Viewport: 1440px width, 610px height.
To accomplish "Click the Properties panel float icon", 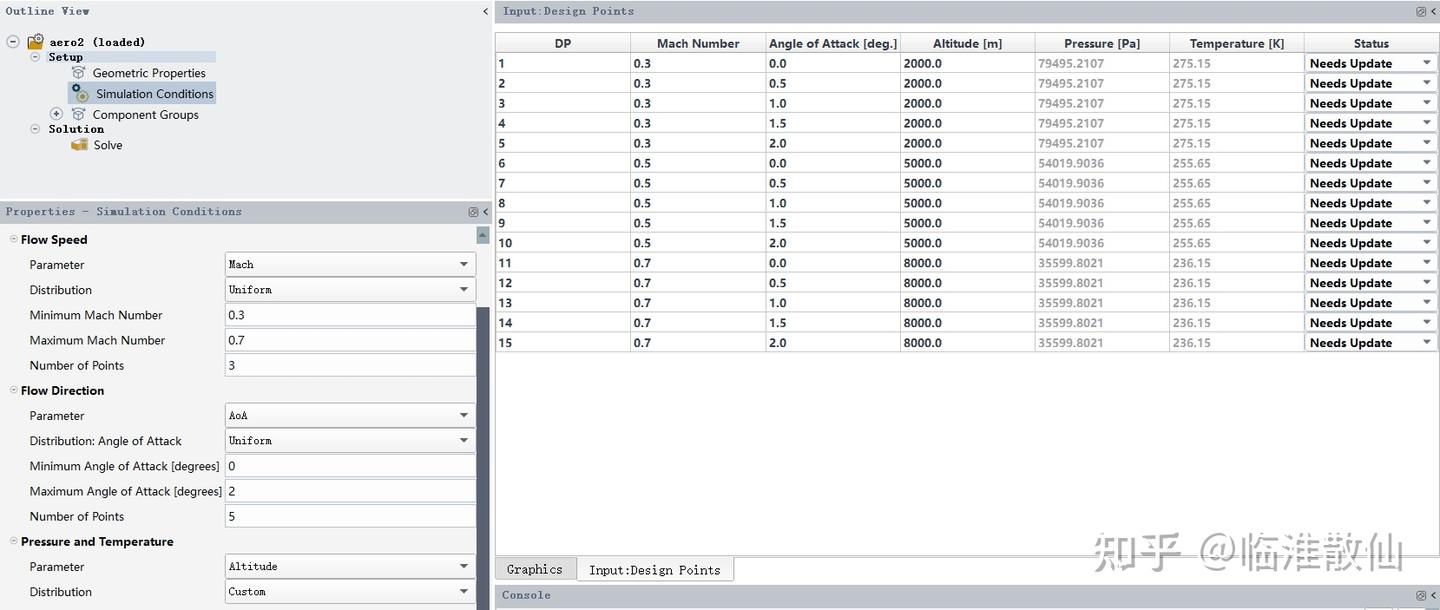I will tap(473, 212).
